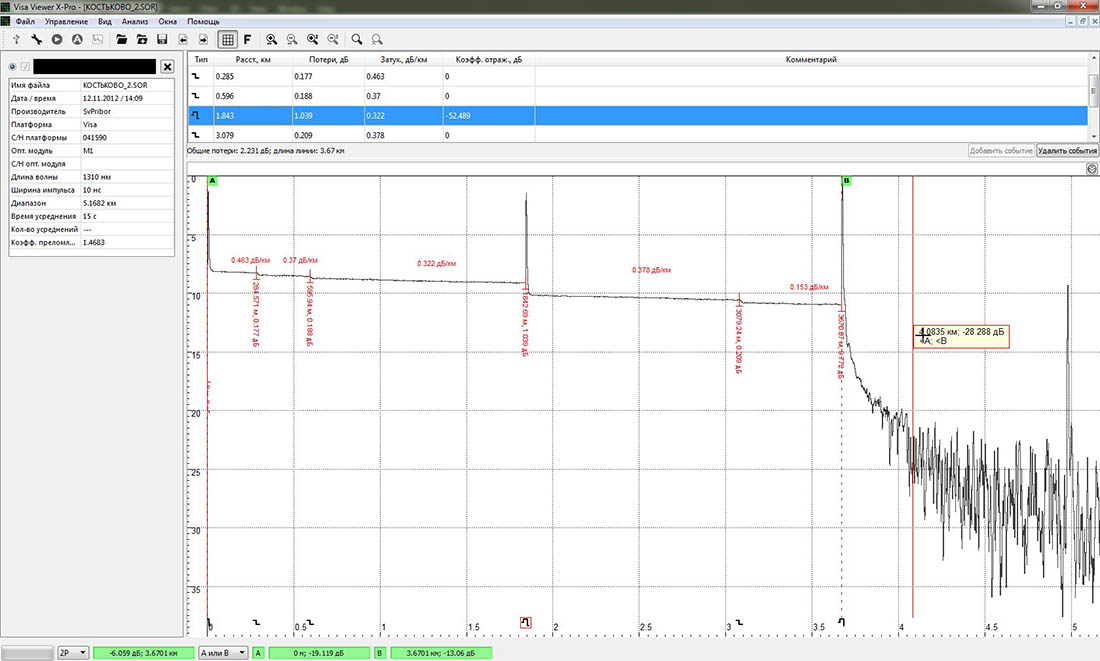Screen dimensions: 1100x661
Task: Toggle the grid display toolbar button
Action: (227, 39)
